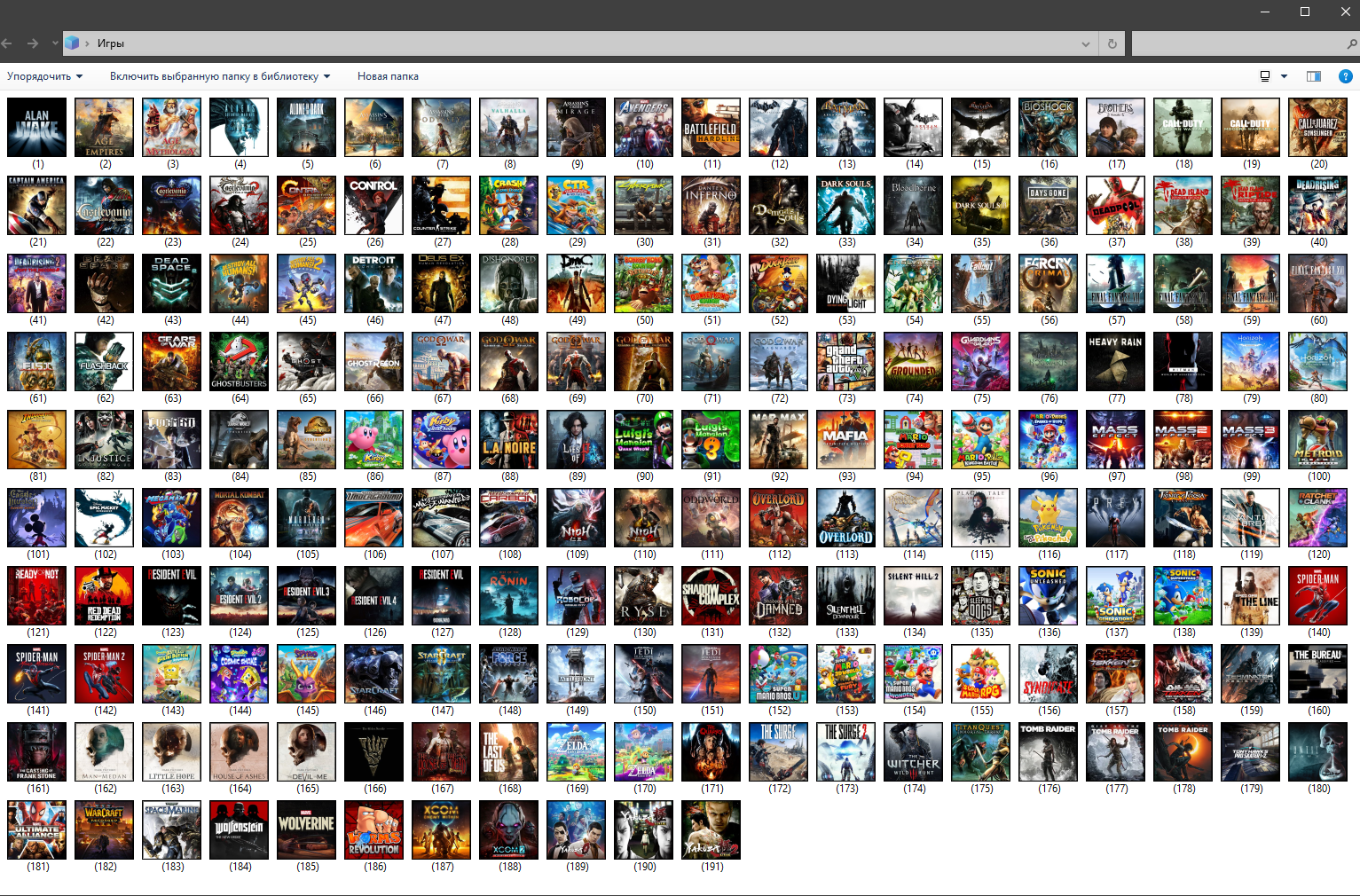Click the search magnifier icon

[x=1352, y=43]
